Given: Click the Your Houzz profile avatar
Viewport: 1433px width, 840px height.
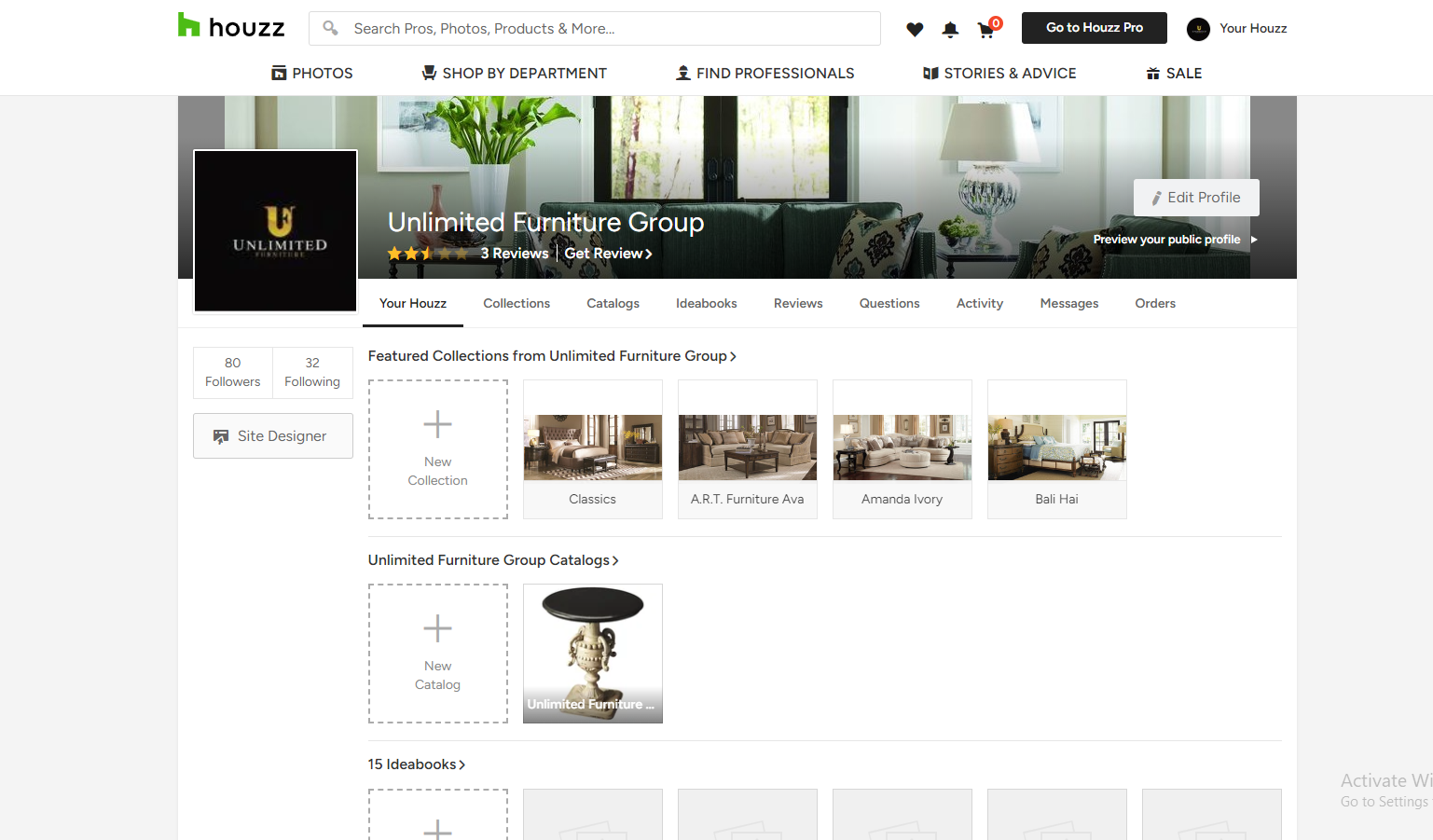Looking at the screenshot, I should [1198, 29].
